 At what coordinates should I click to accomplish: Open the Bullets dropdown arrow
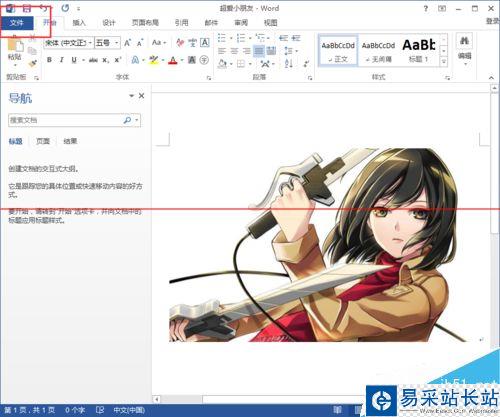231,38
